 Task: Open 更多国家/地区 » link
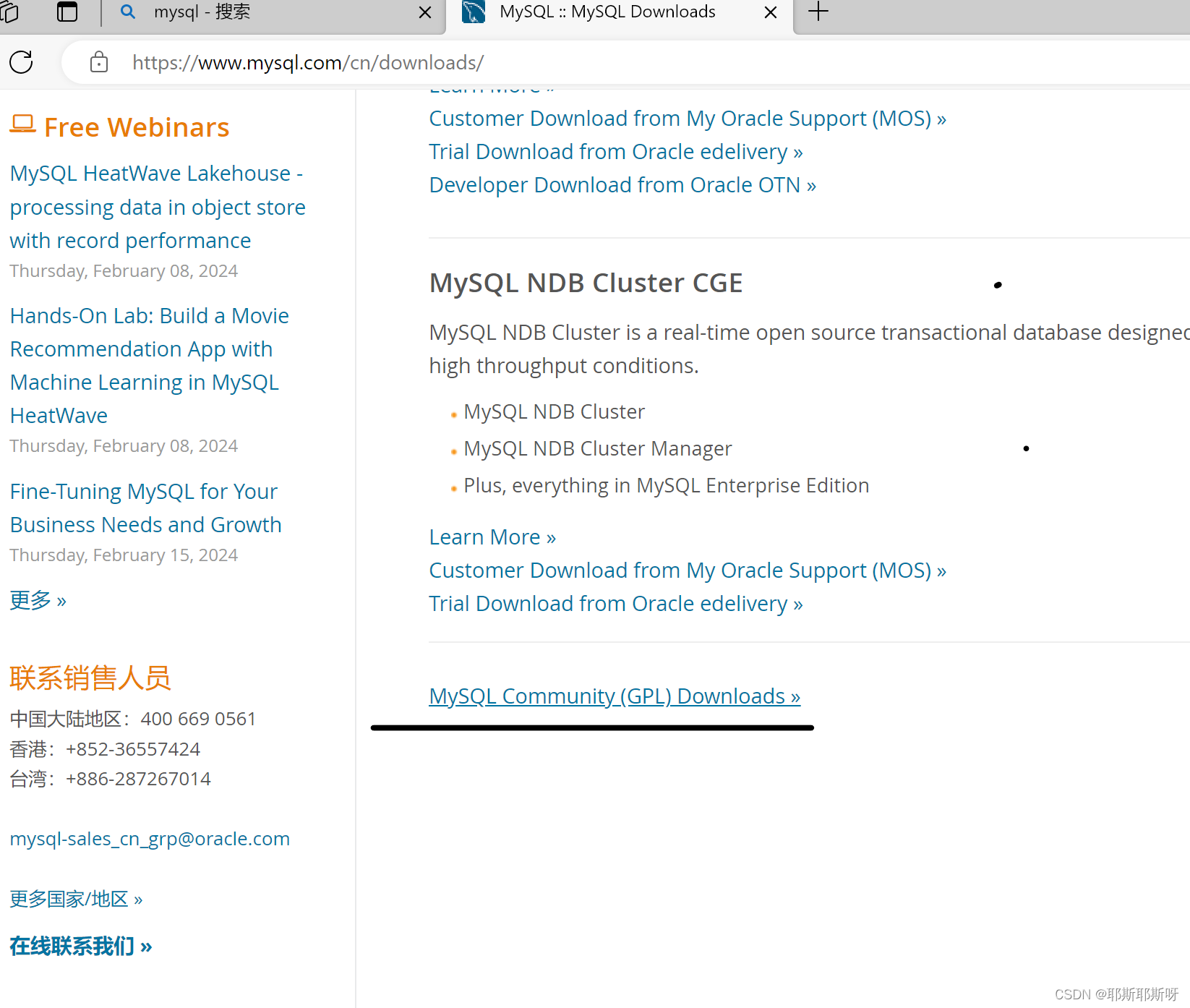76,899
